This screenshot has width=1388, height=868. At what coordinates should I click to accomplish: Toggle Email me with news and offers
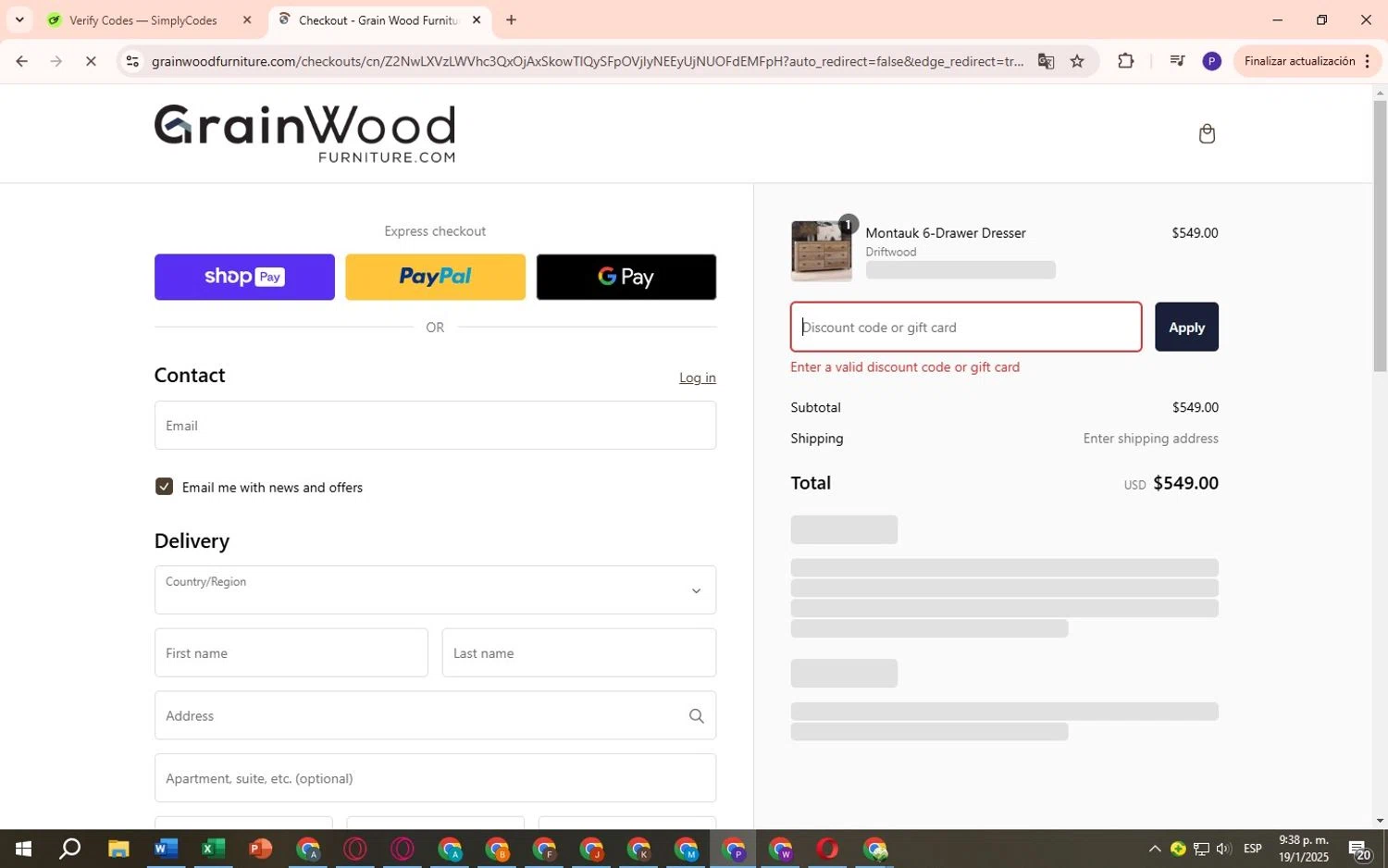tap(164, 487)
